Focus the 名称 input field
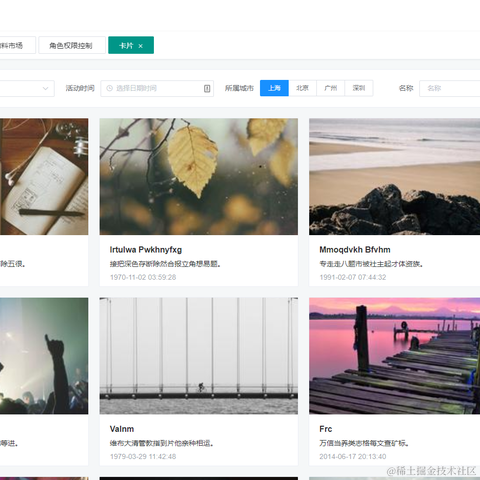 click(x=450, y=88)
